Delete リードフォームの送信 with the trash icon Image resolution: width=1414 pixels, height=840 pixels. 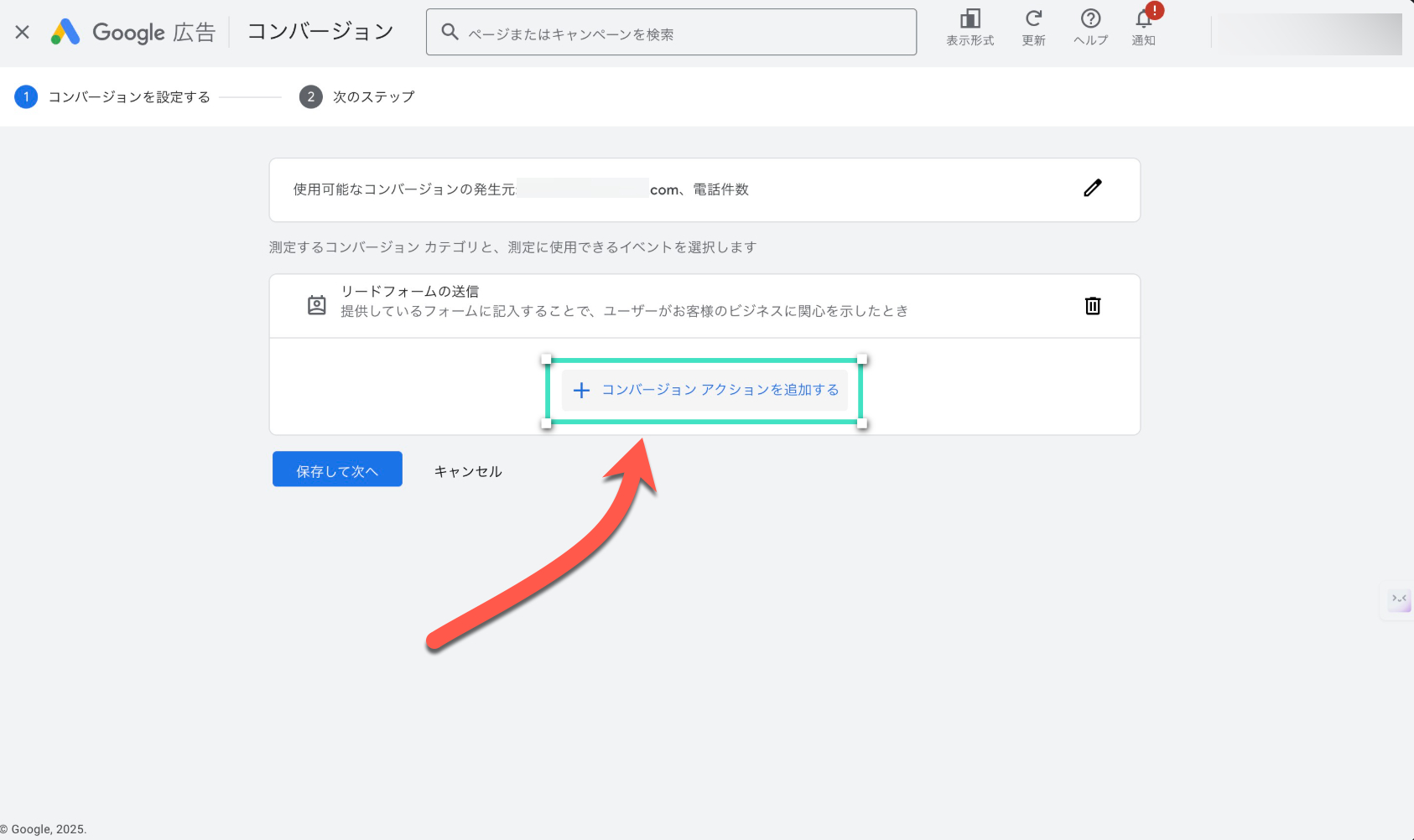(x=1092, y=306)
